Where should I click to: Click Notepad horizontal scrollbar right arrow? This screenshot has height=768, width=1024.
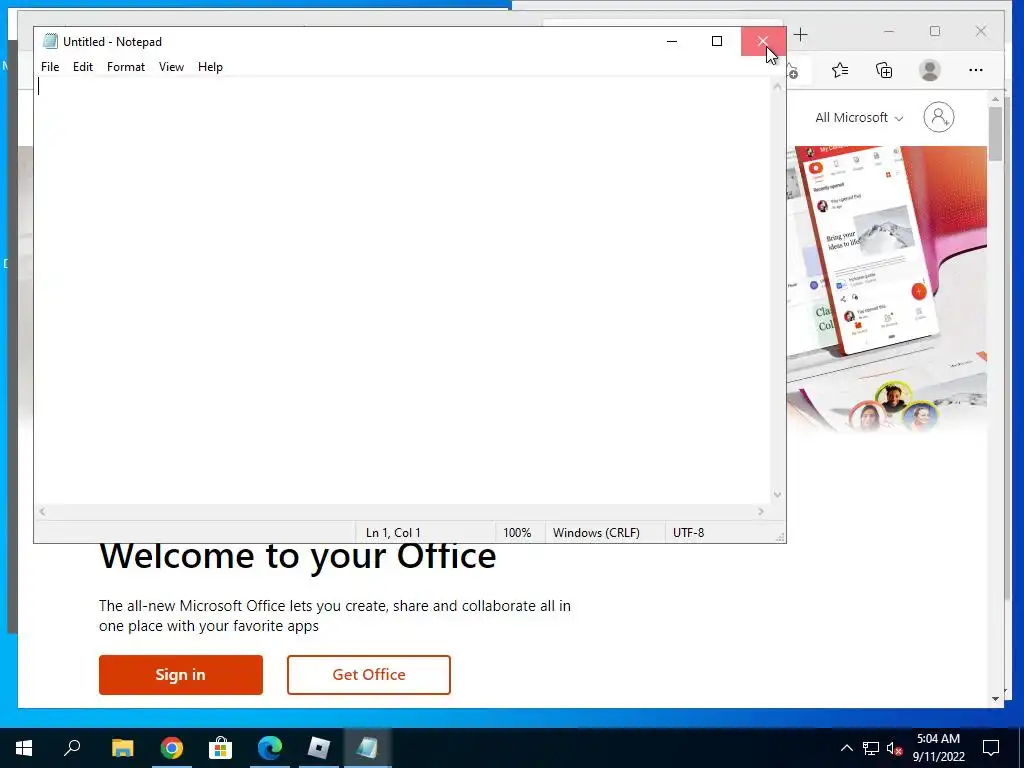point(761,511)
